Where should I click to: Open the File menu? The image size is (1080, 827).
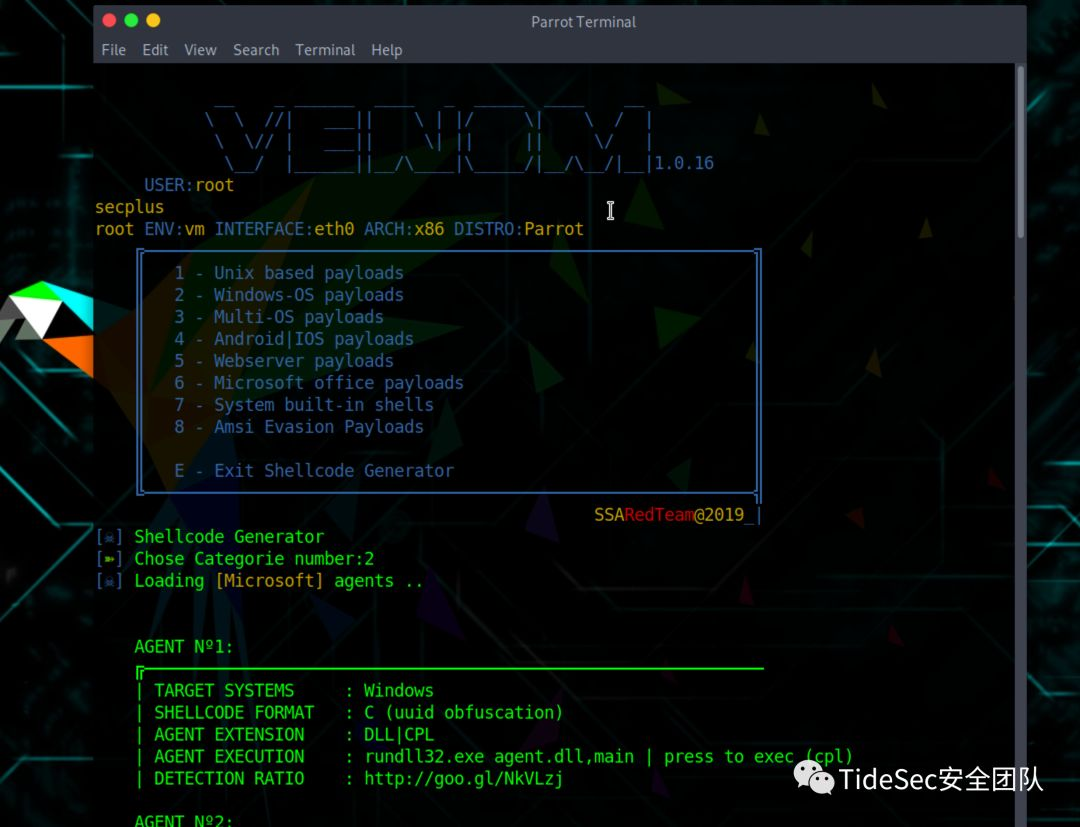(113, 50)
